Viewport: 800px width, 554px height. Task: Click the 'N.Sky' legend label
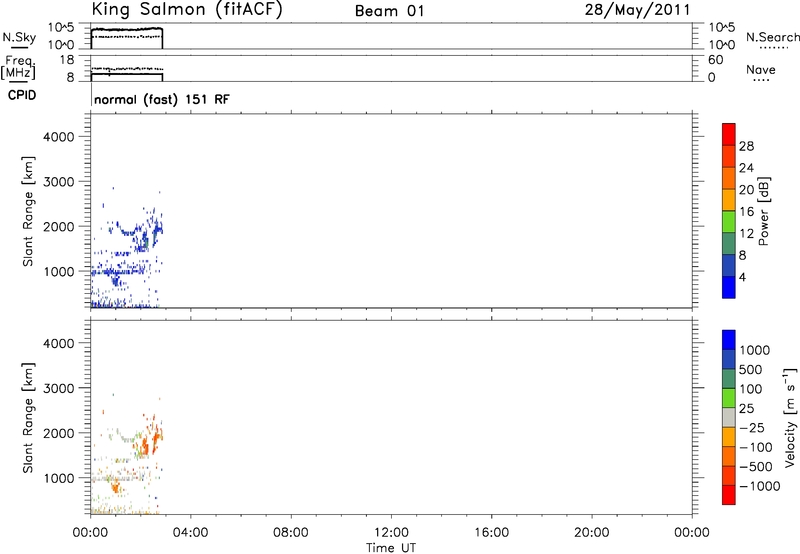pos(19,37)
